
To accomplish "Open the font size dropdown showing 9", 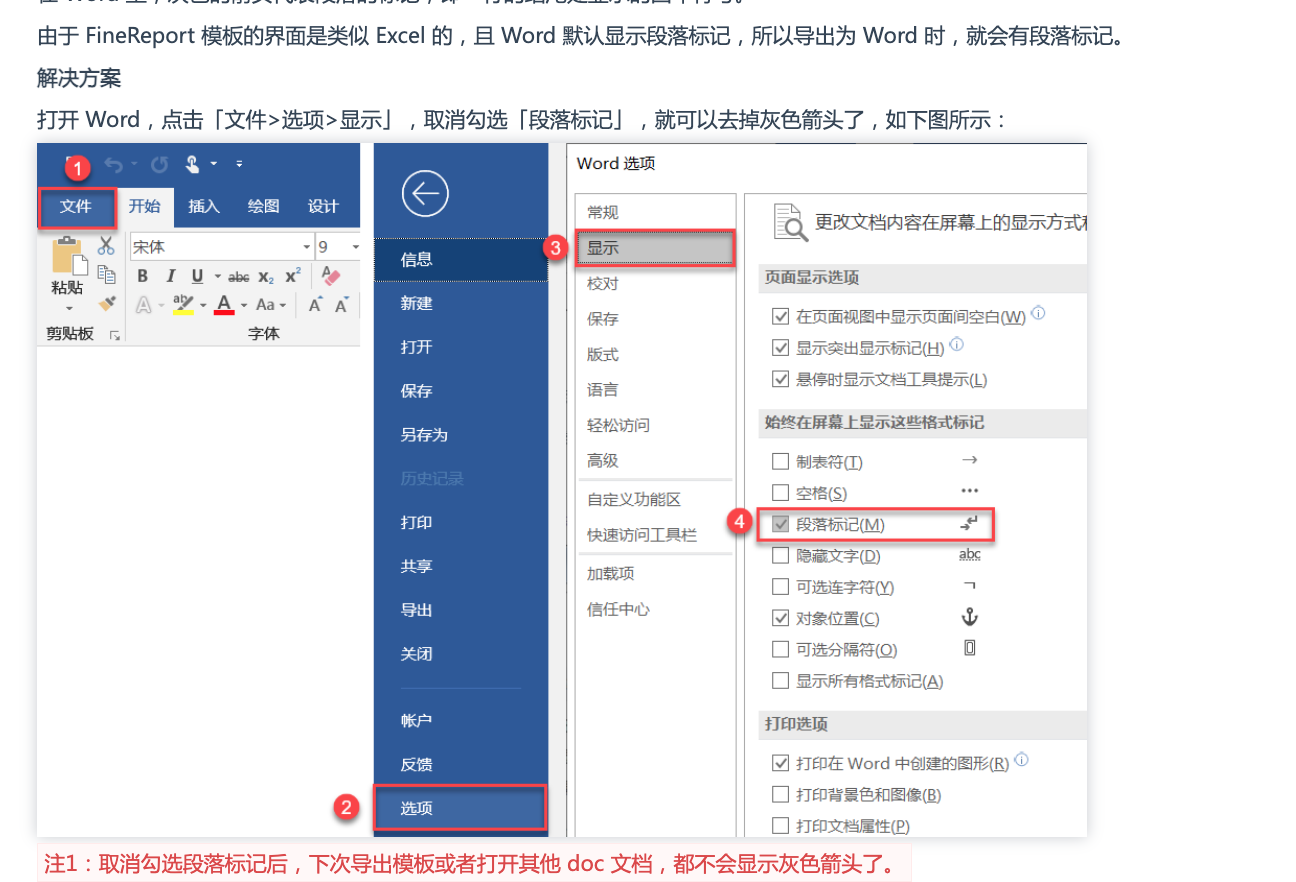I will (354, 246).
